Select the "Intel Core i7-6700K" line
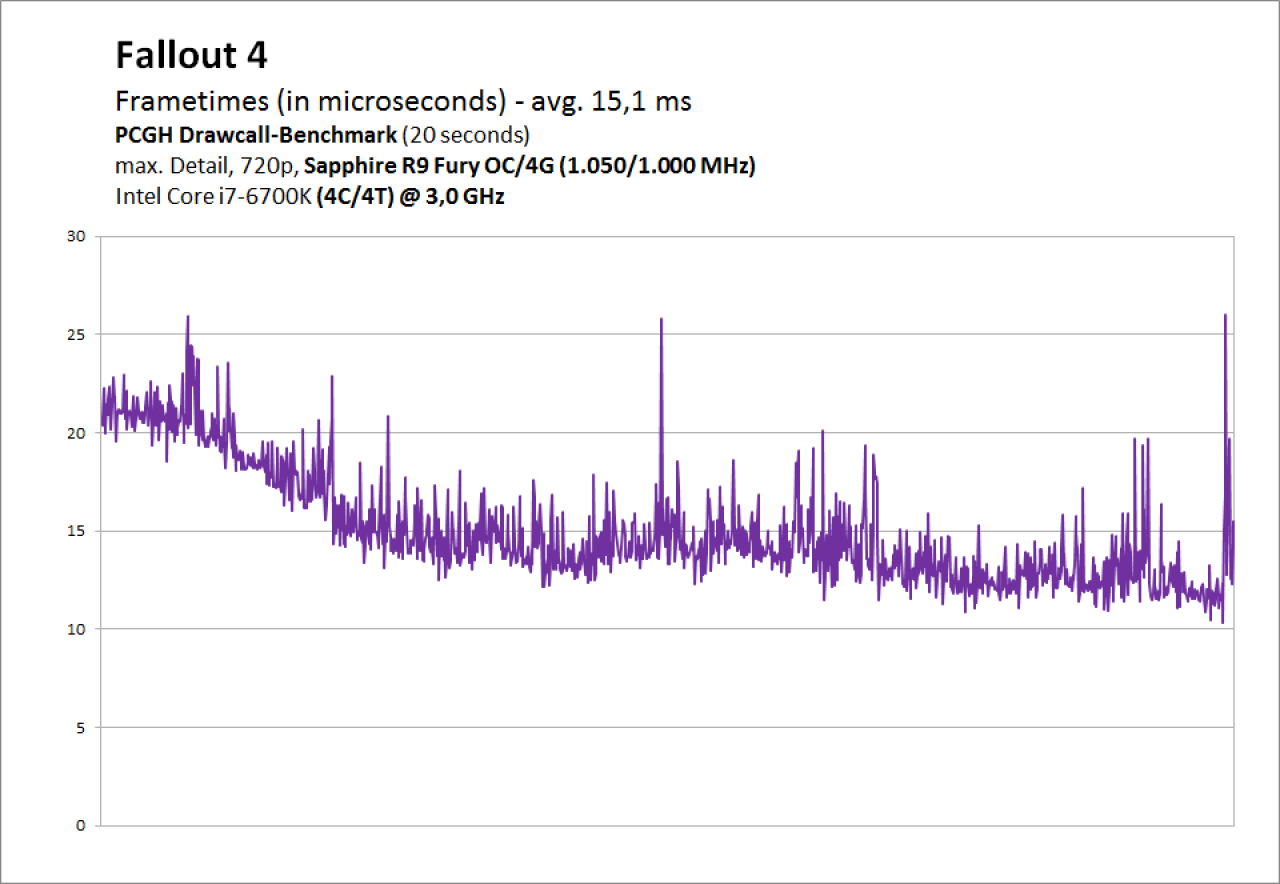Viewport: 1280px width, 884px height. point(310,196)
